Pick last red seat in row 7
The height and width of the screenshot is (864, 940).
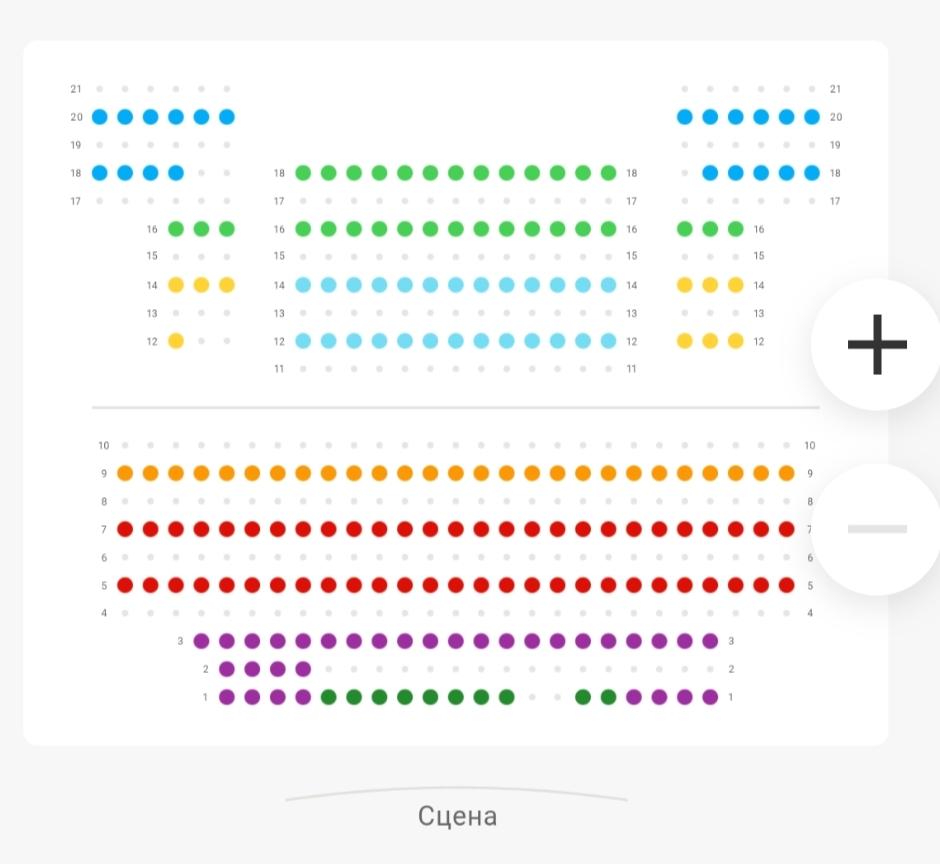[x=787, y=529]
